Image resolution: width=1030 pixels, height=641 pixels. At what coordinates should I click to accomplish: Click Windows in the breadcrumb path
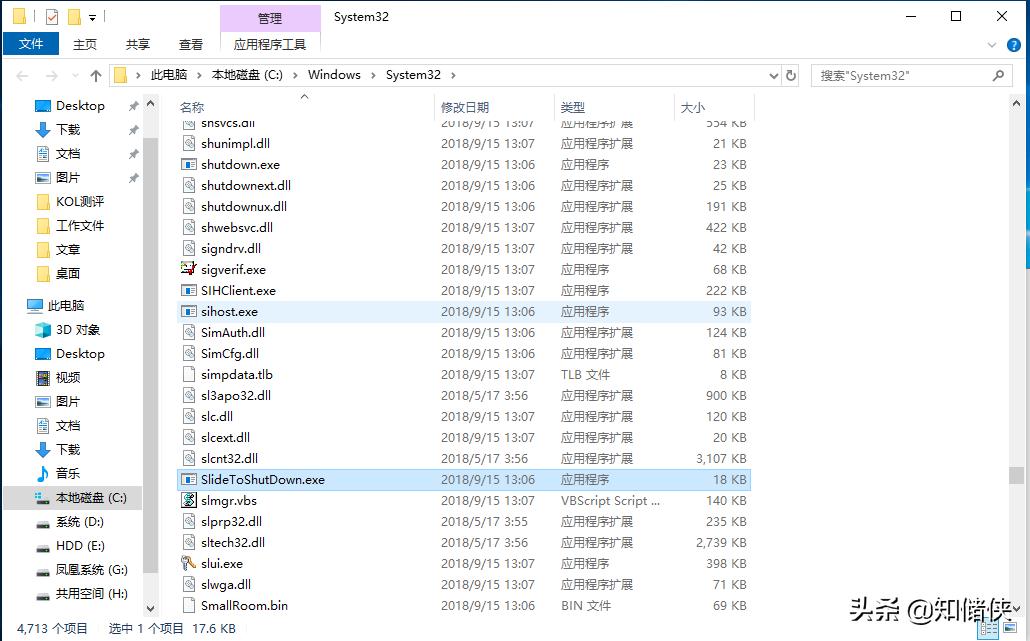334,75
